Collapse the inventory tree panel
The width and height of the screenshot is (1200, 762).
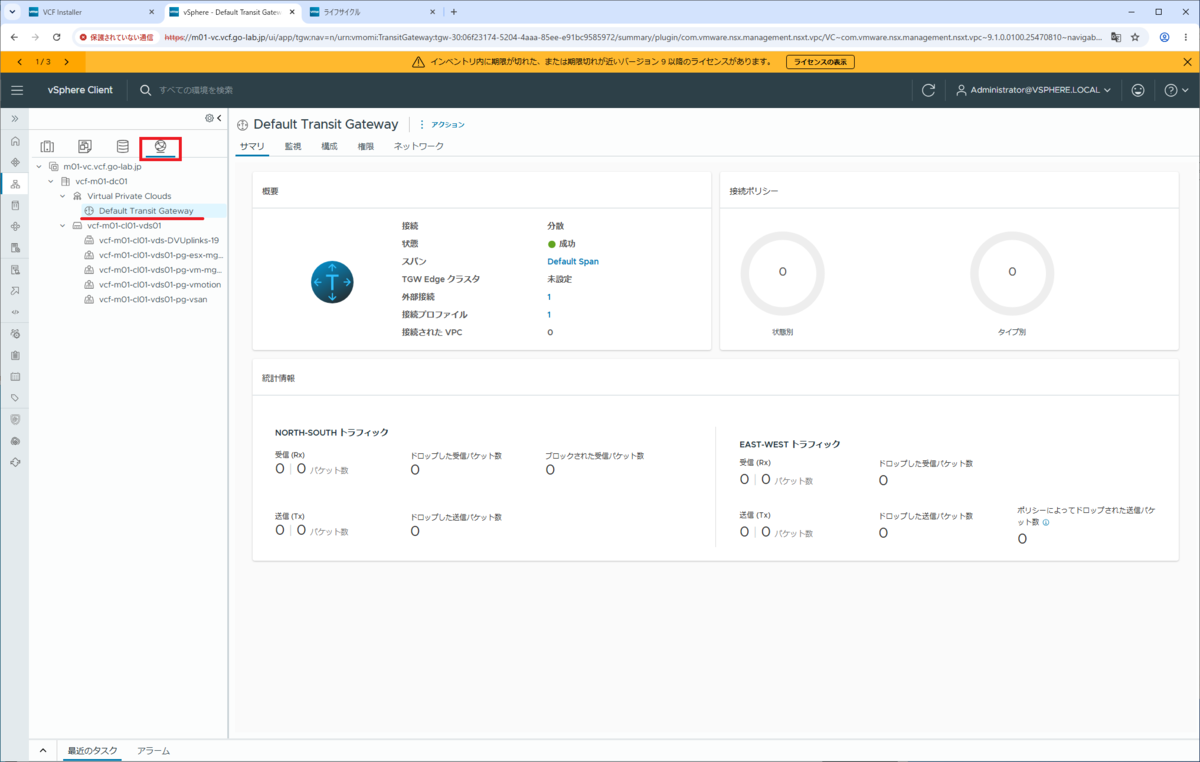(x=219, y=118)
